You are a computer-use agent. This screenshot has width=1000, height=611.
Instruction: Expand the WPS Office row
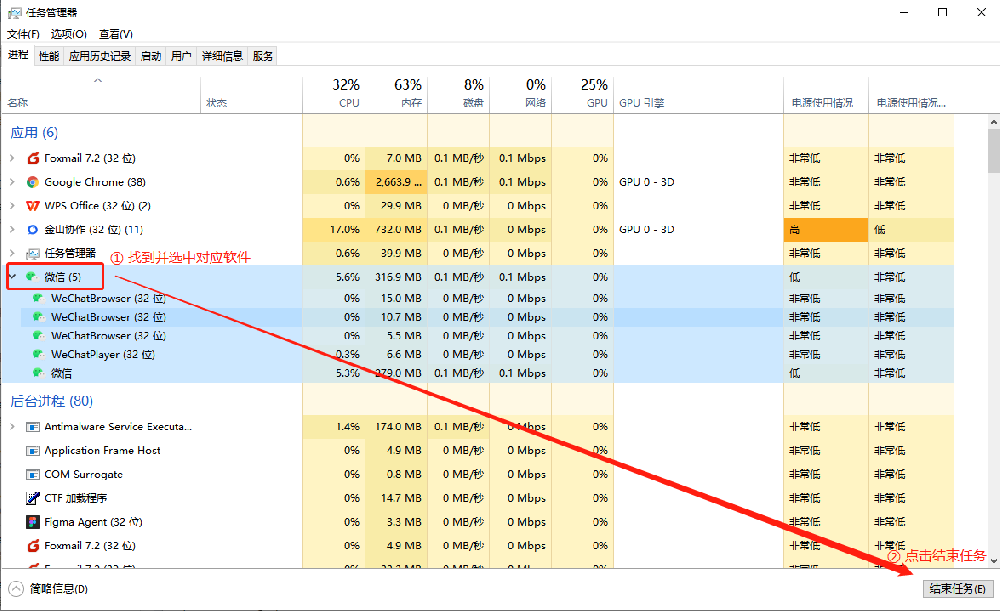pyautogui.click(x=12, y=205)
